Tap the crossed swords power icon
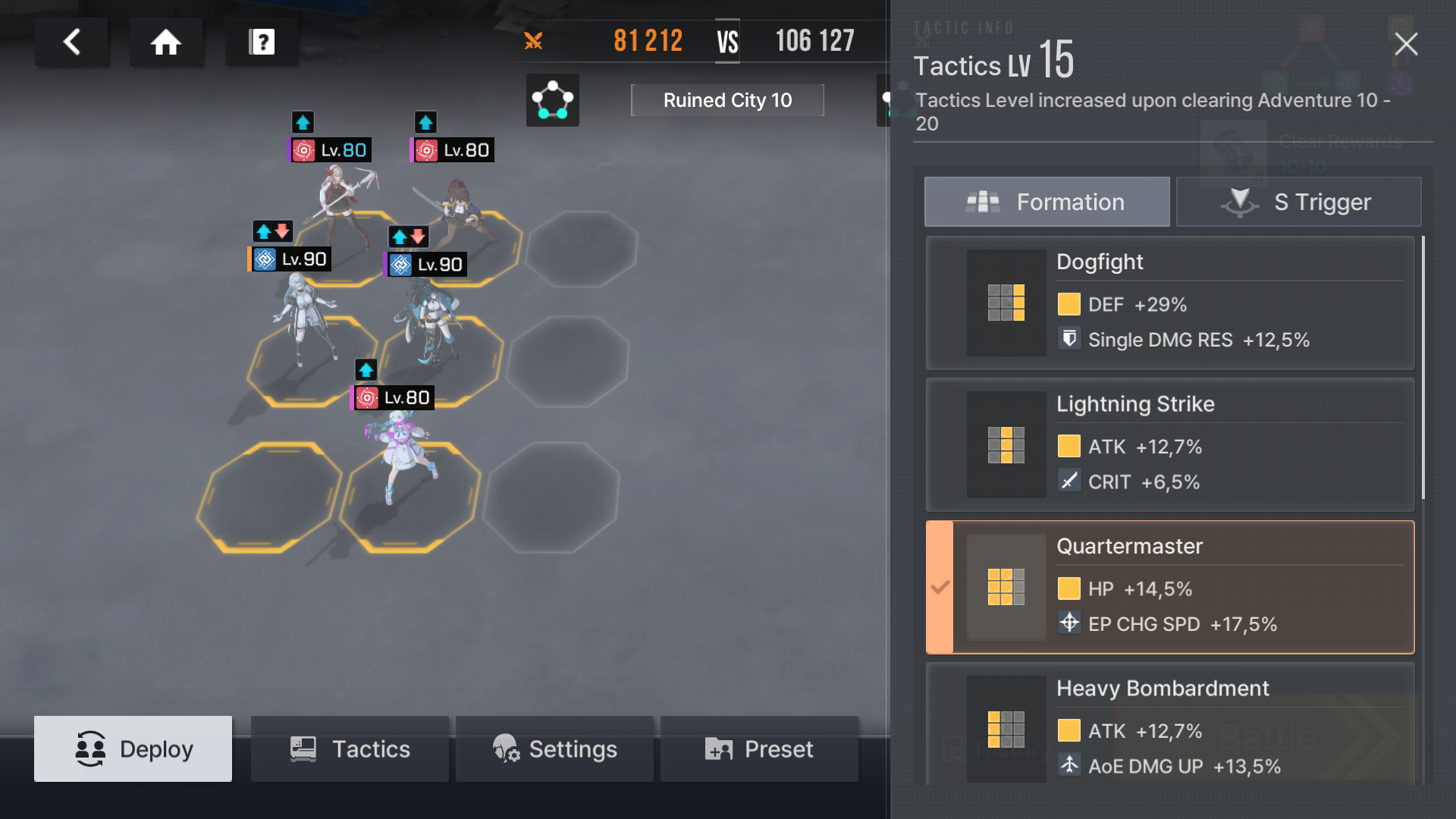The height and width of the screenshot is (819, 1456). pos(533,41)
